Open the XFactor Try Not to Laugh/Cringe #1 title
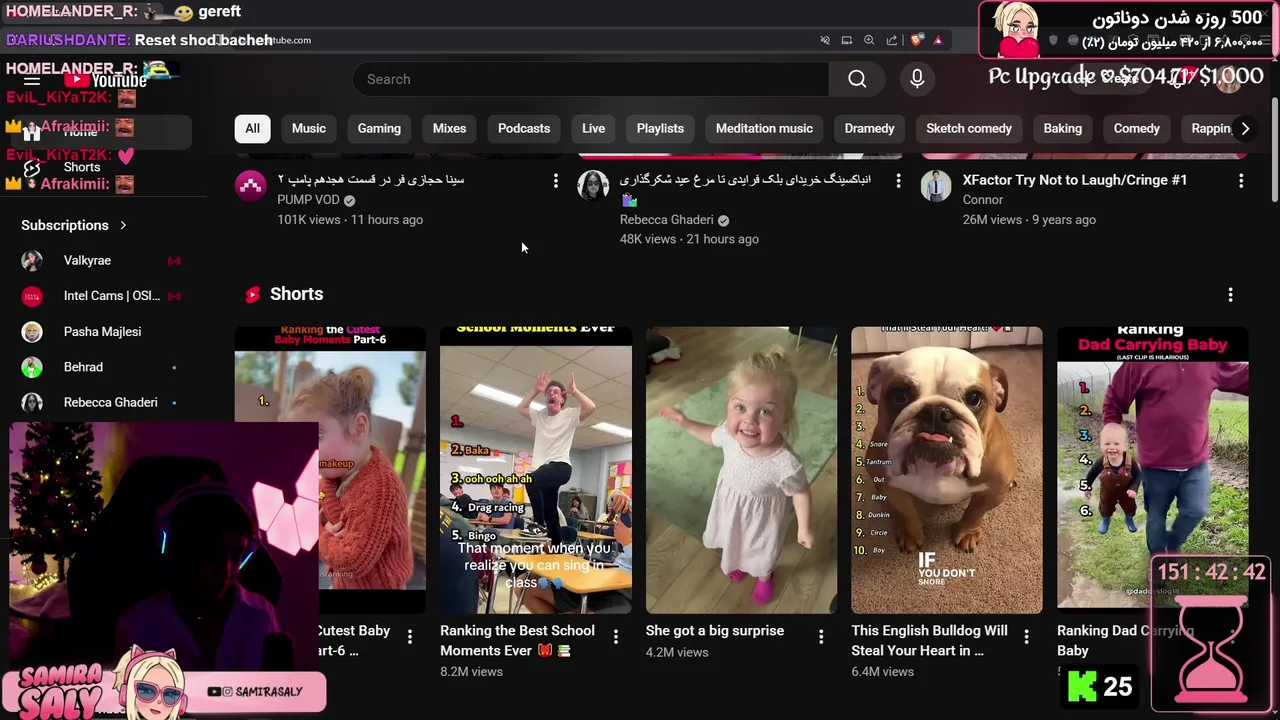Viewport: 1280px width, 720px height. 1075,180
